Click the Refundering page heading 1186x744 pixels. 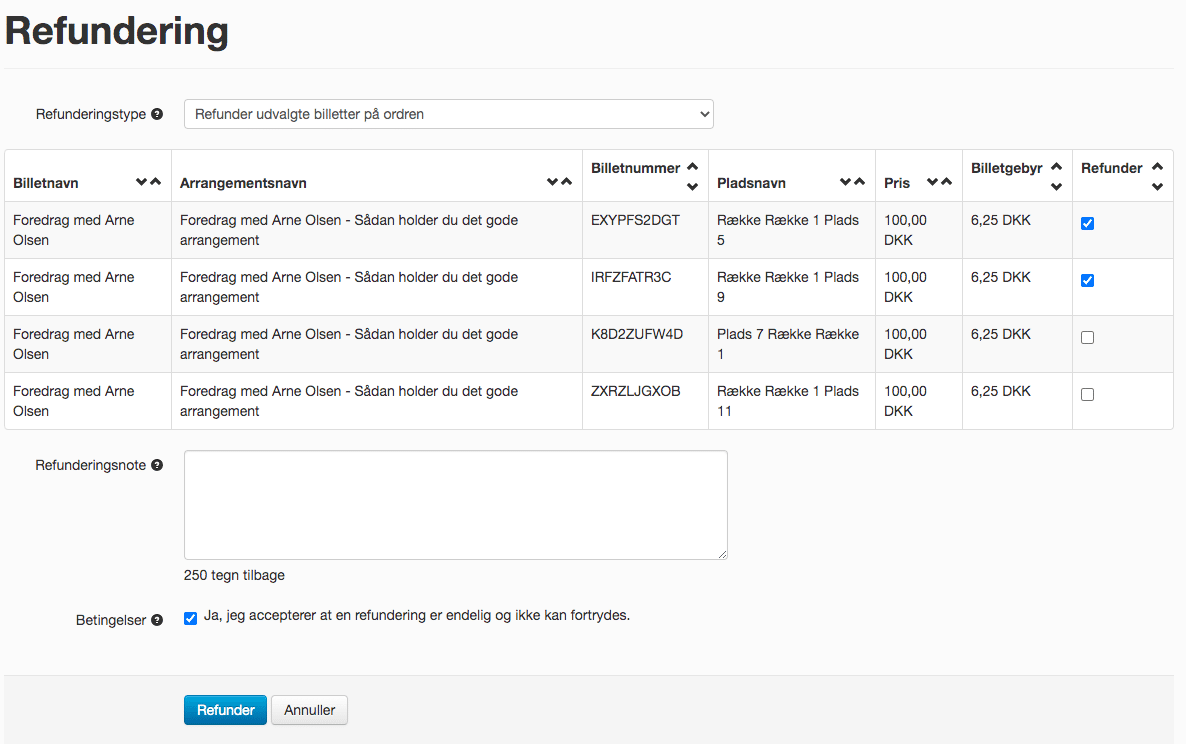[x=116, y=31]
